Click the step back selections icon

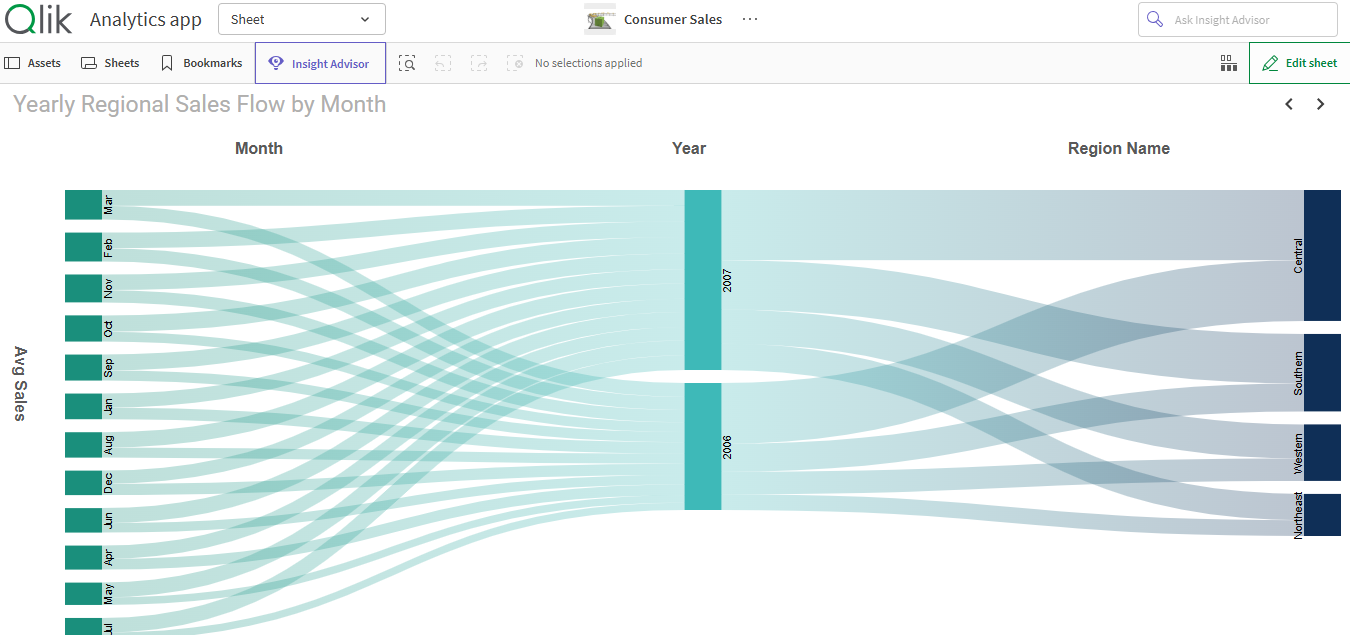443,62
